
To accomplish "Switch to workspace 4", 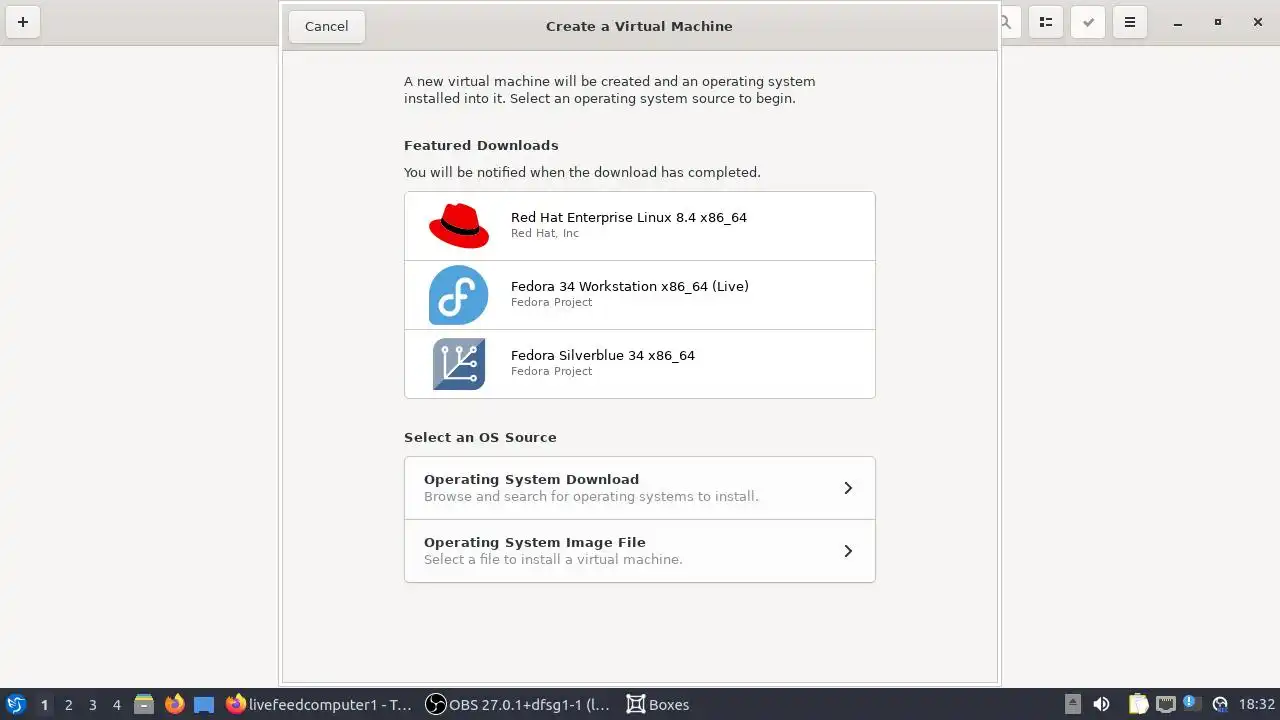I will tap(116, 704).
